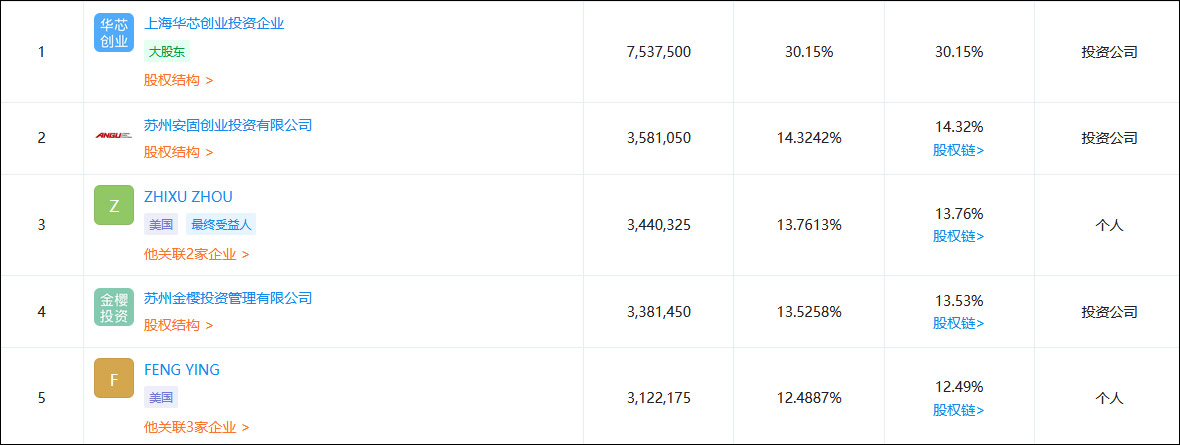Click the green Z avatar icon
Viewport: 1180px width, 445px height.
click(114, 206)
